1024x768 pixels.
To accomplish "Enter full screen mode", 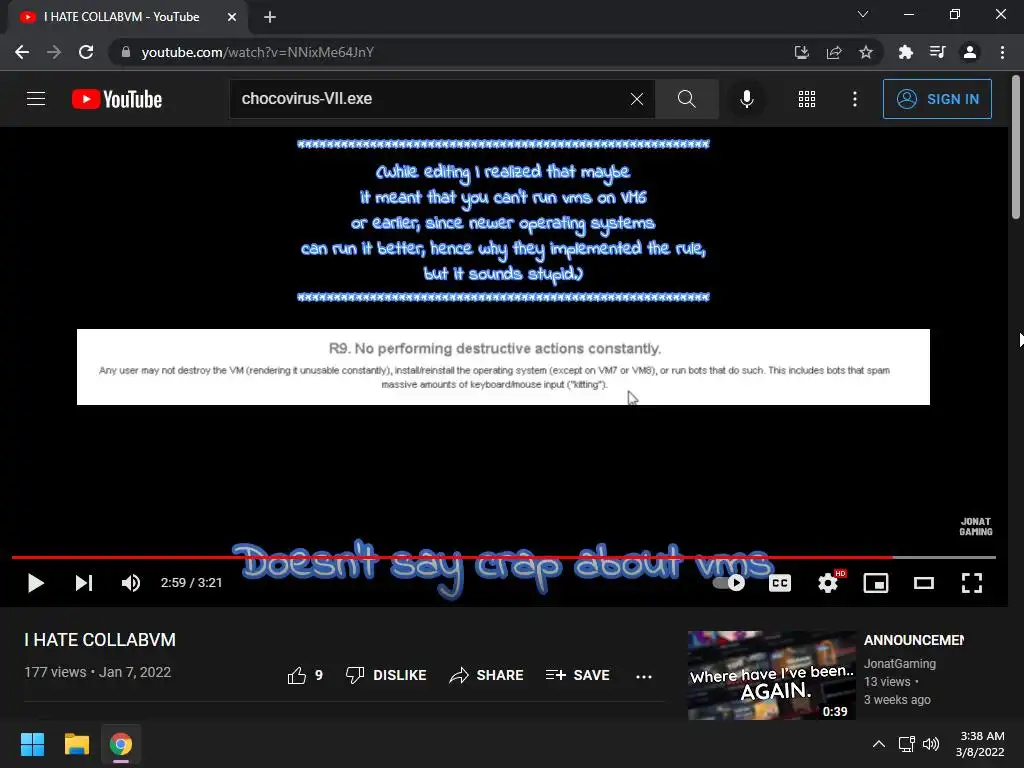I will coord(972,583).
